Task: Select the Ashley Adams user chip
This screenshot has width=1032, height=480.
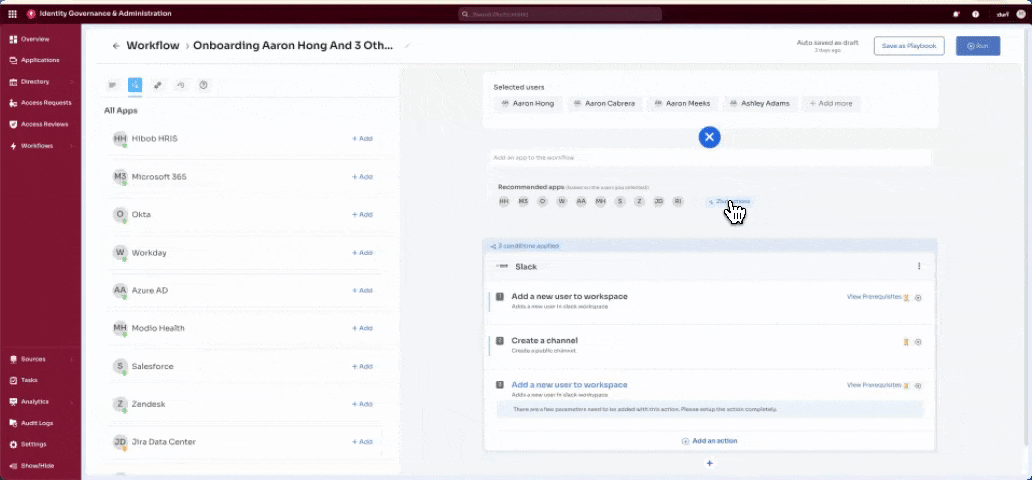Action: (761, 104)
